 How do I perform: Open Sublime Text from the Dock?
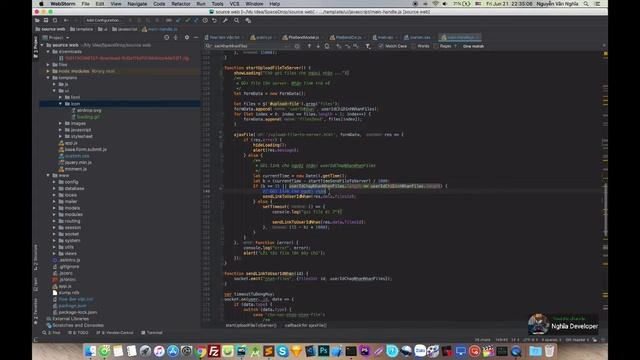269,351
